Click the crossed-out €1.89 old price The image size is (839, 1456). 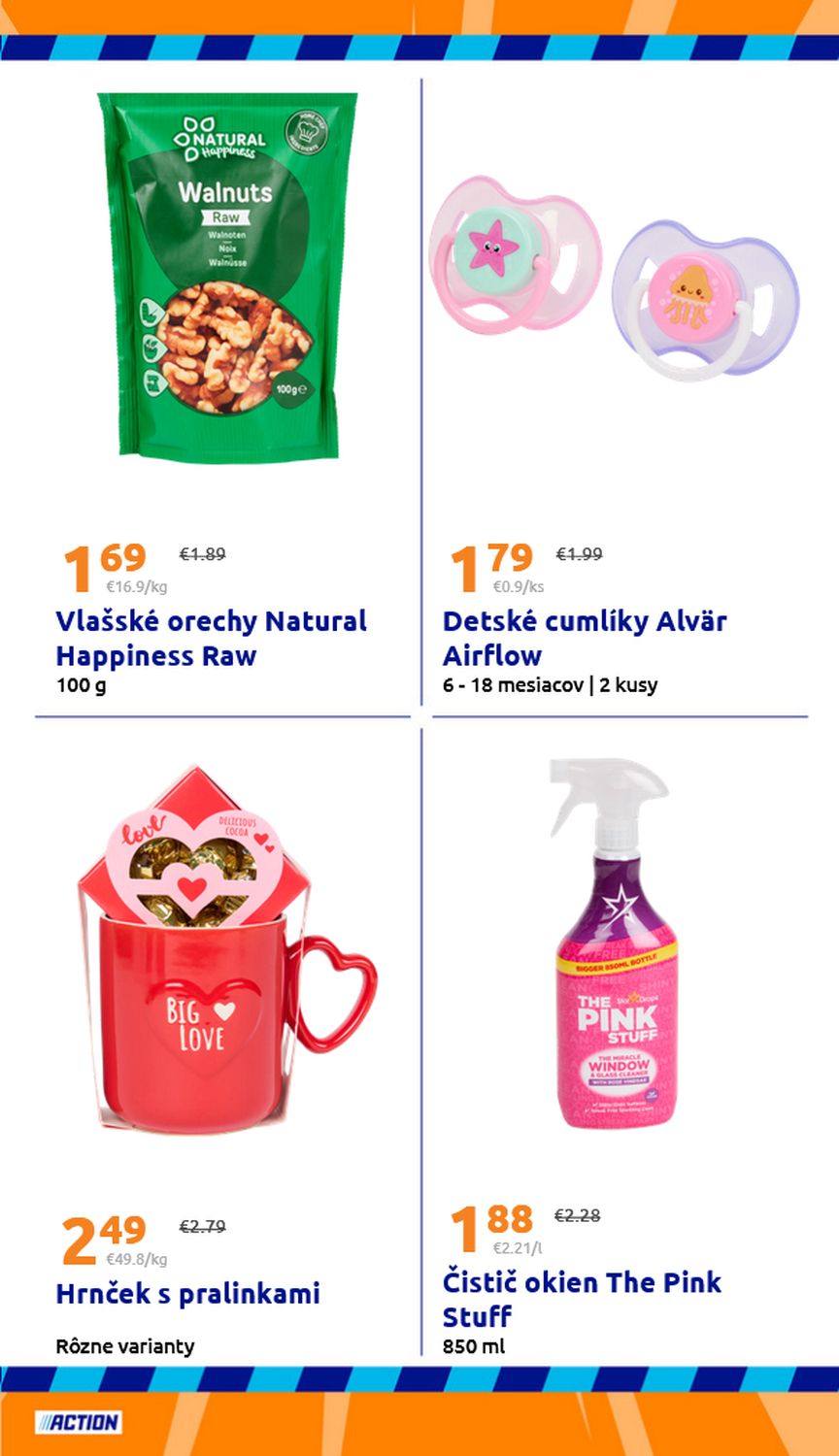pos(202,554)
